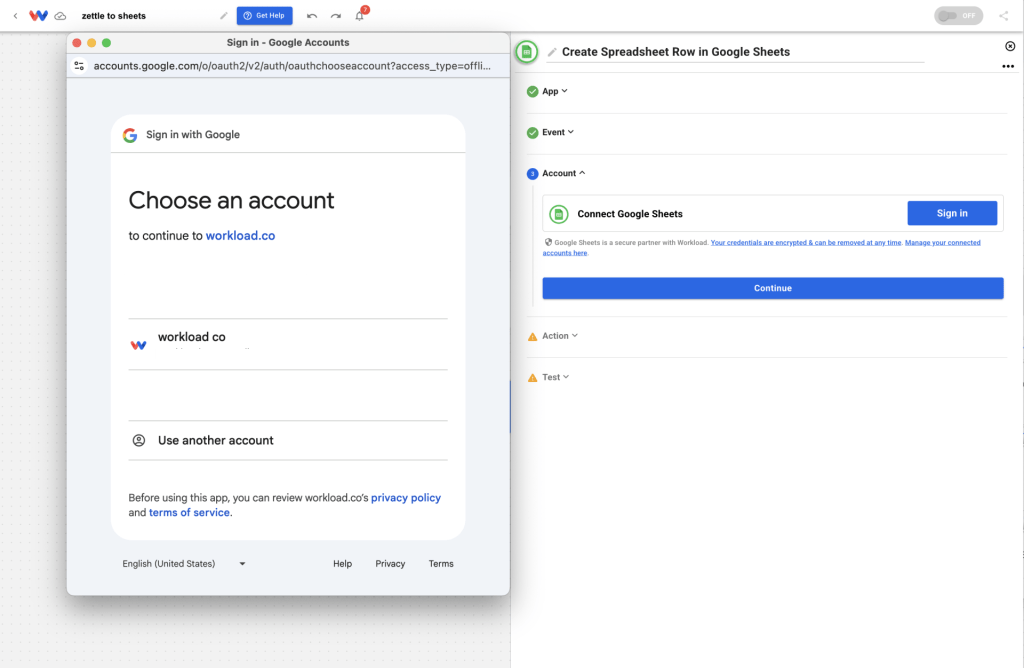Screen dimensions: 1024x668
Task: Expand the Action section
Action: [x=560, y=336]
